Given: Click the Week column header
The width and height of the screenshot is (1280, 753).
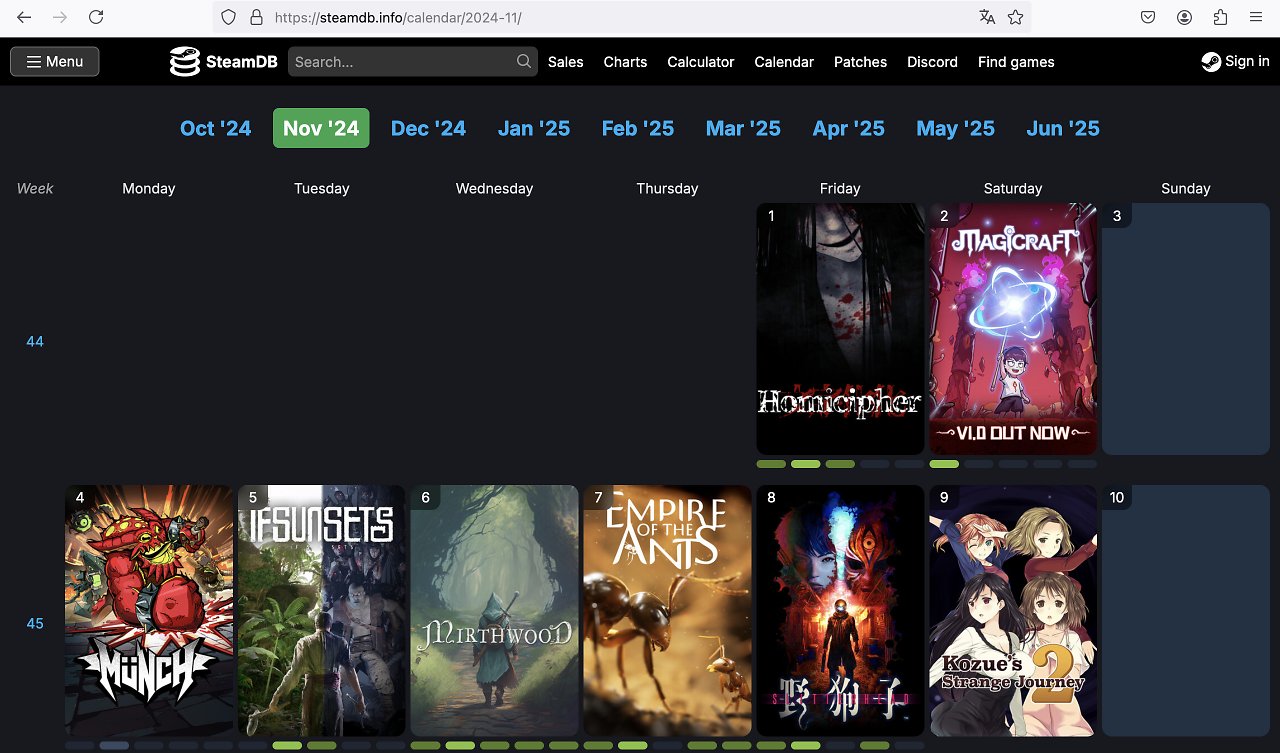Looking at the screenshot, I should [x=35, y=188].
